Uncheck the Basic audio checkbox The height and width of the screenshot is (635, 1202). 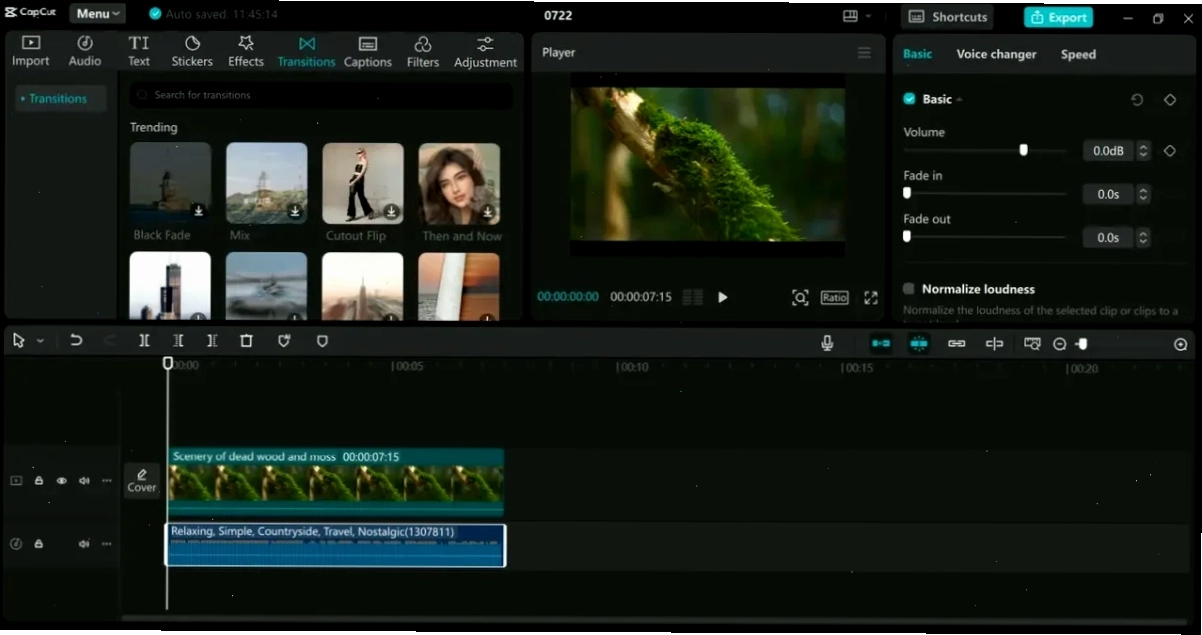(x=909, y=99)
